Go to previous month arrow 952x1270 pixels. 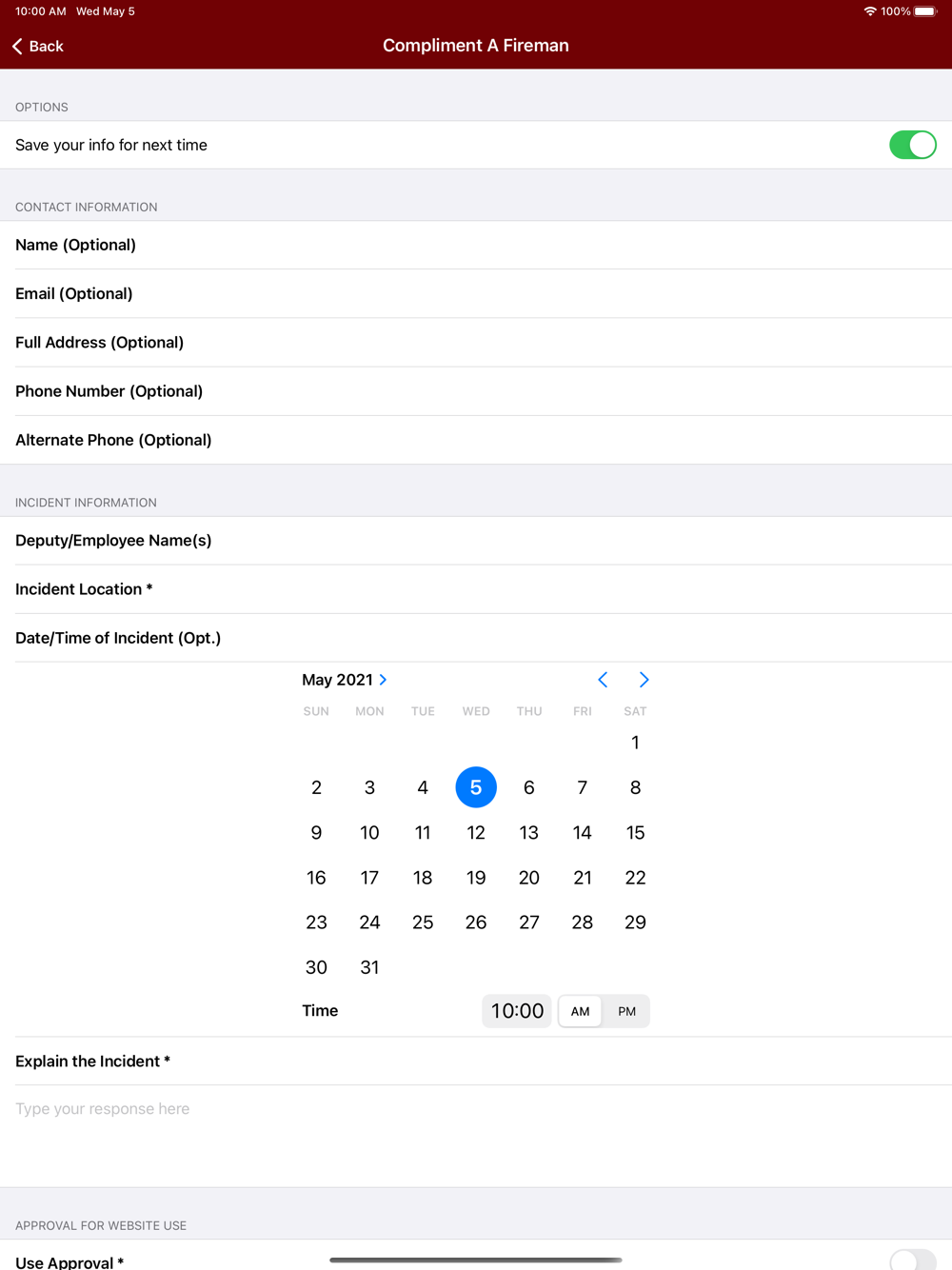(603, 680)
